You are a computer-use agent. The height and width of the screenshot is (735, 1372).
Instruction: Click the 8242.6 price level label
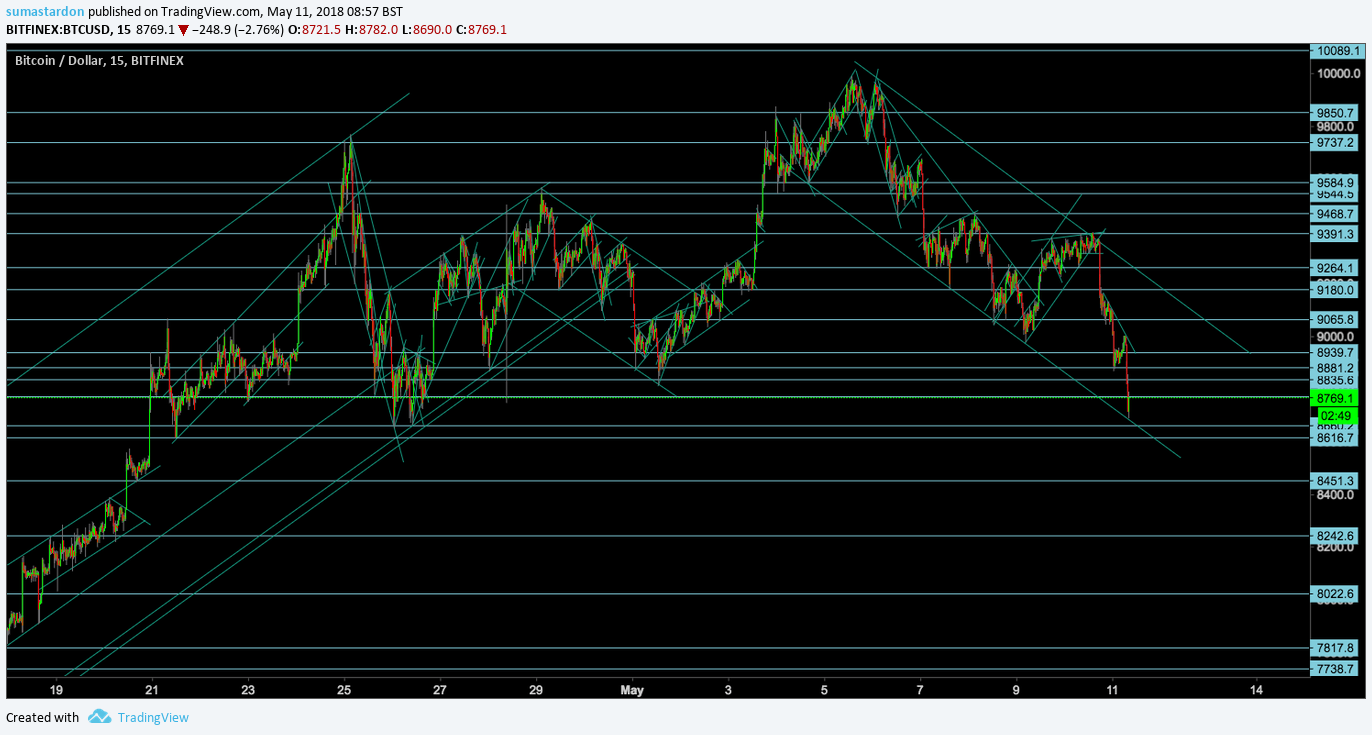point(1336,536)
